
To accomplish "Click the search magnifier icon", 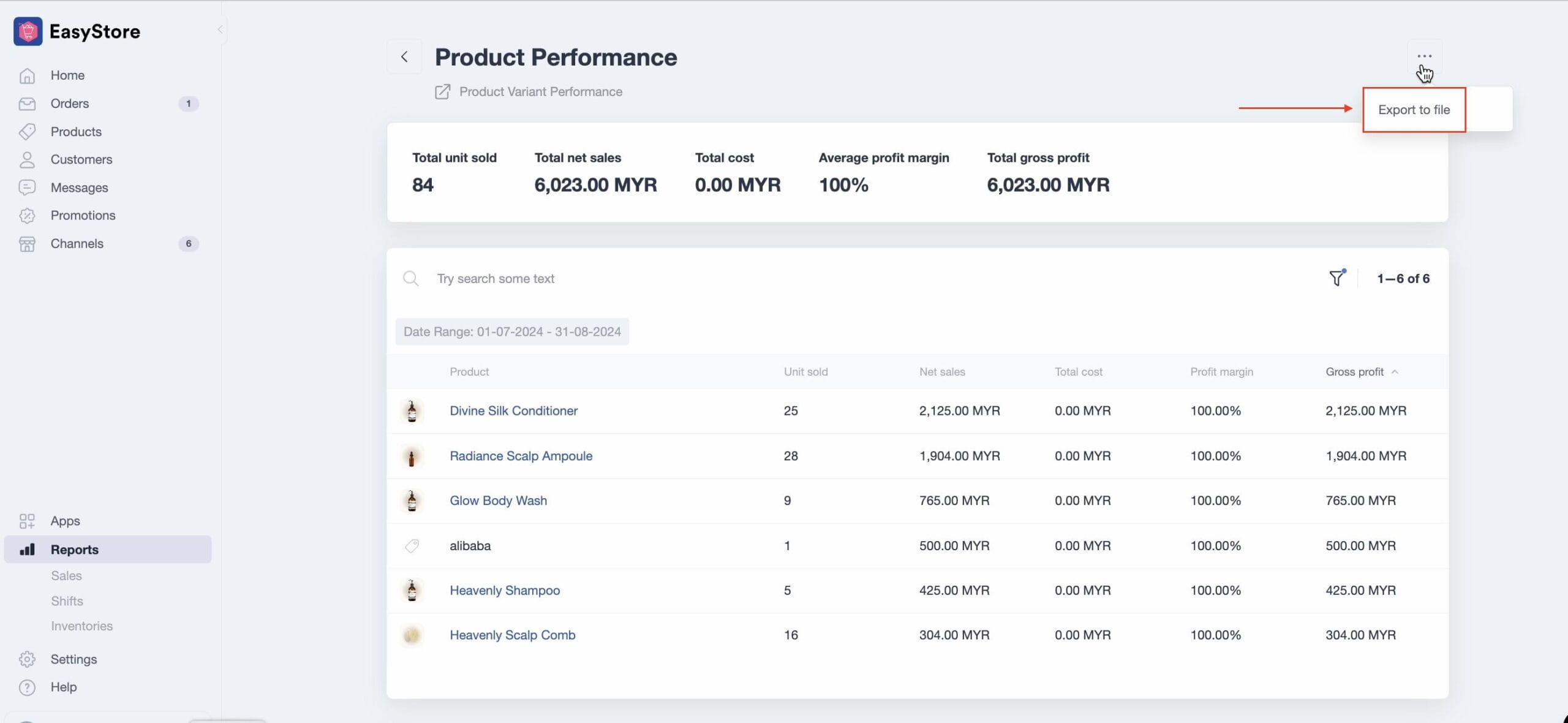I will (410, 279).
